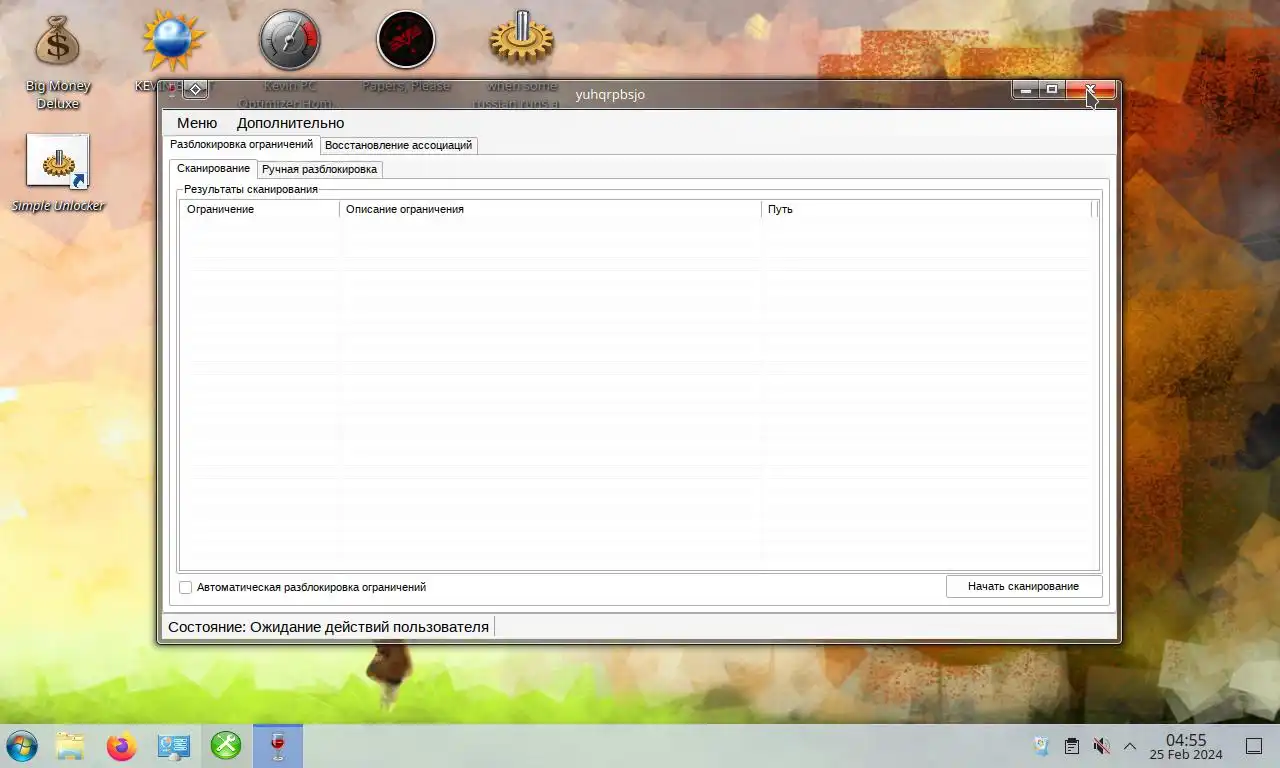Click the muted volume tray icon
The height and width of the screenshot is (768, 1280).
tap(1101, 746)
